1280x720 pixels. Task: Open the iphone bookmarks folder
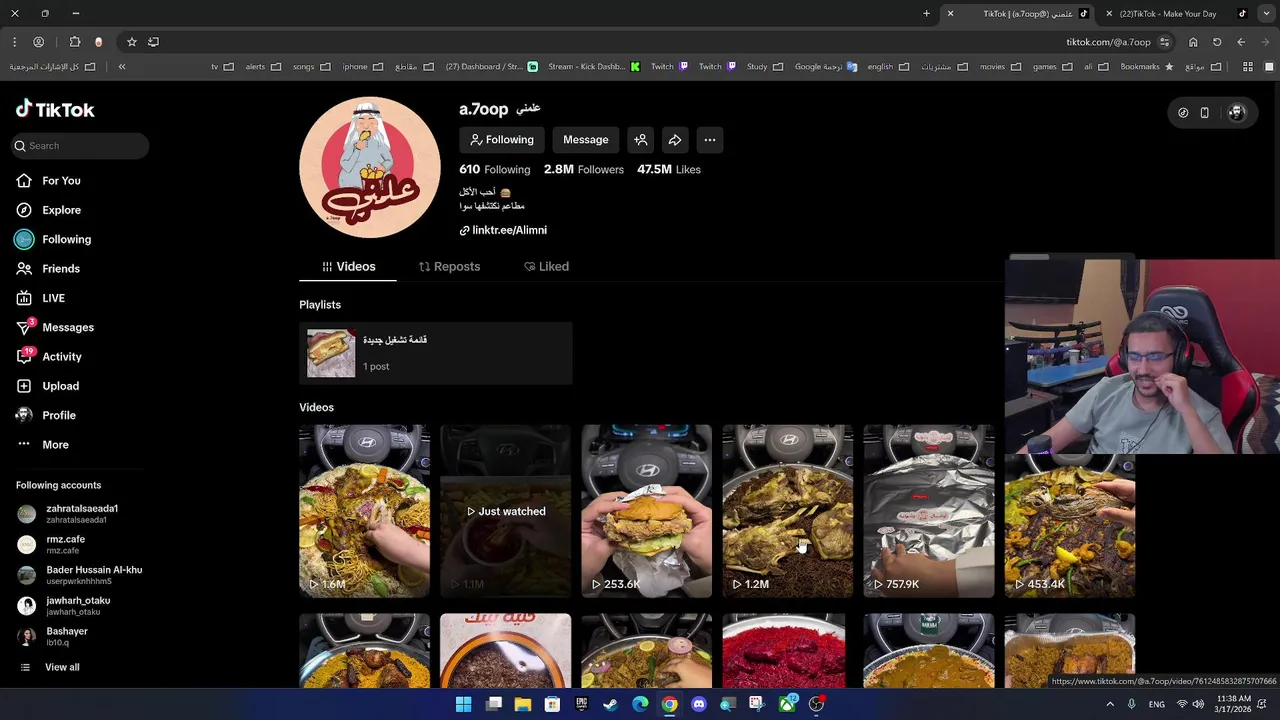click(x=362, y=67)
